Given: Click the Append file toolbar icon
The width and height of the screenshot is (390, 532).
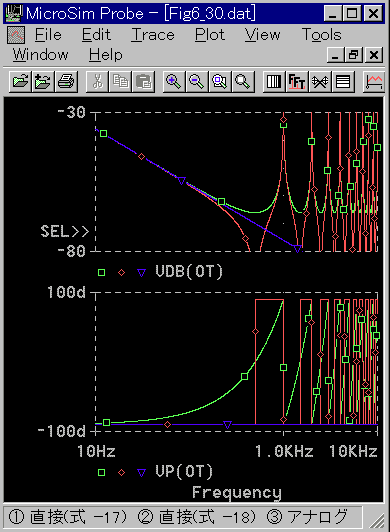Looking at the screenshot, I should [43, 81].
